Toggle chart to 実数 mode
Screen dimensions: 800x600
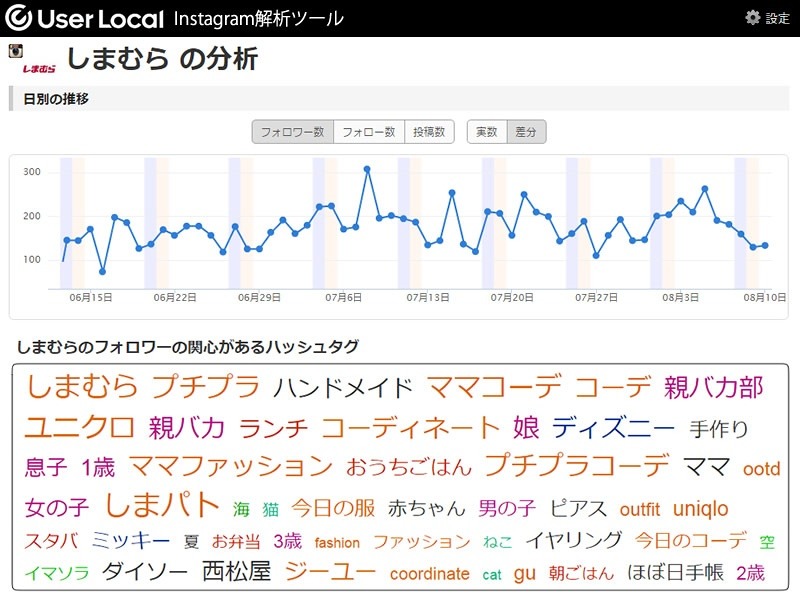click(x=487, y=132)
